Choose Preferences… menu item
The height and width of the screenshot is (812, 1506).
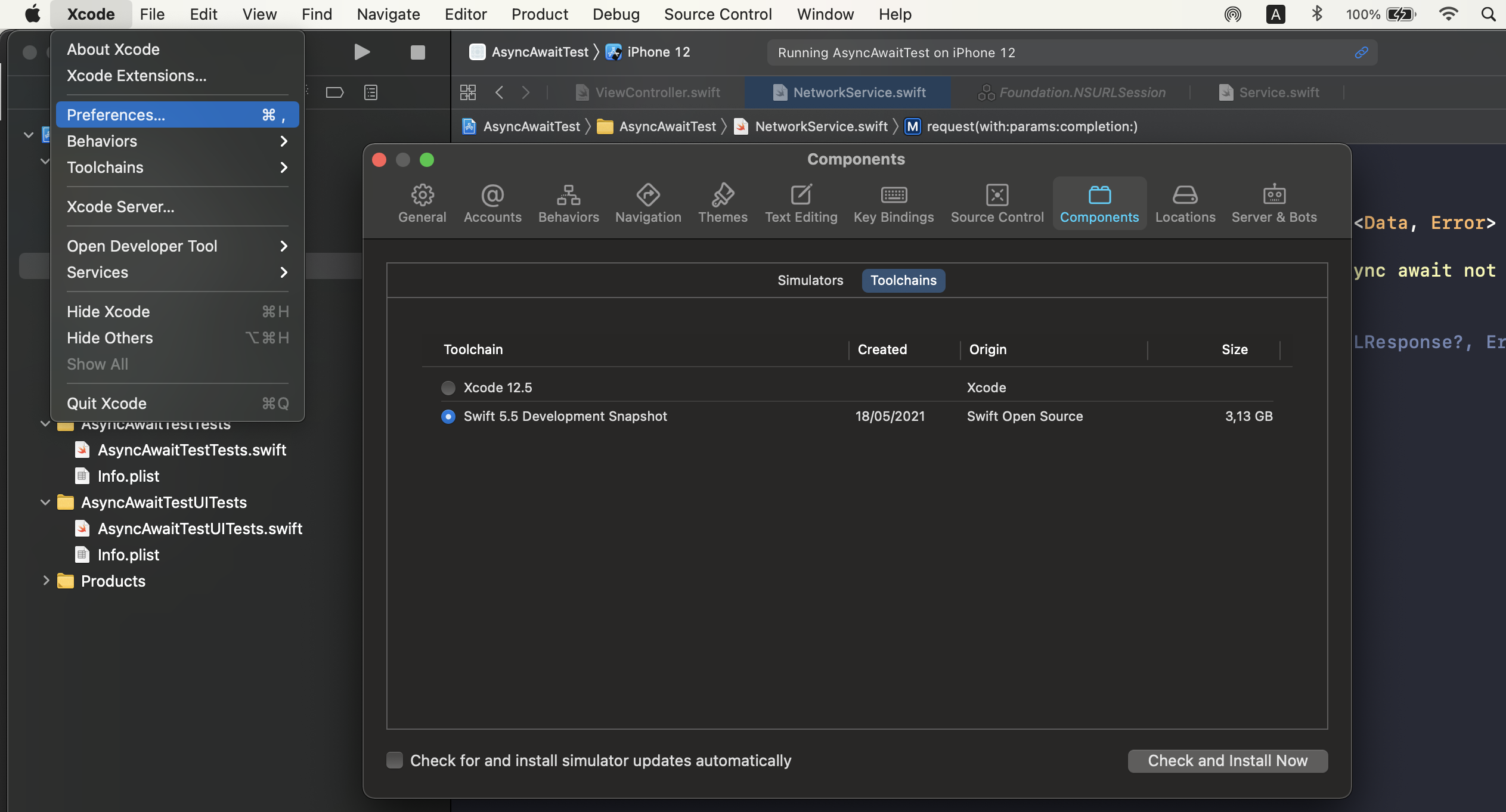pyautogui.click(x=177, y=114)
